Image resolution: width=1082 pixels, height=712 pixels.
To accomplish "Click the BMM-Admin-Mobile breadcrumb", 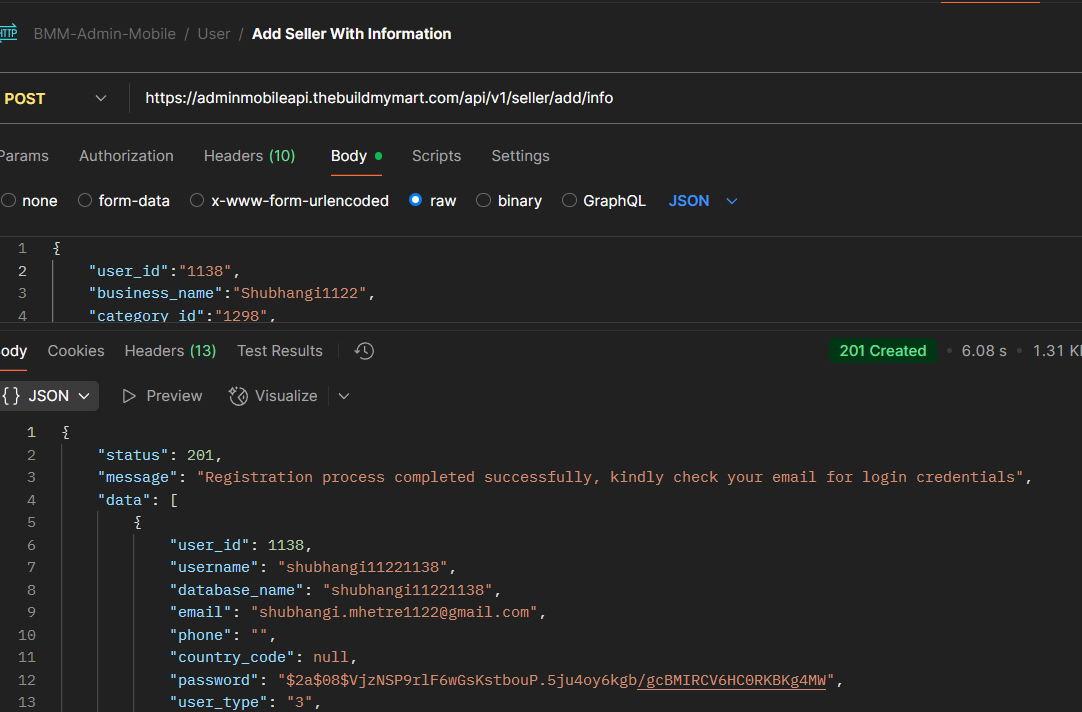I will pyautogui.click(x=104, y=34).
